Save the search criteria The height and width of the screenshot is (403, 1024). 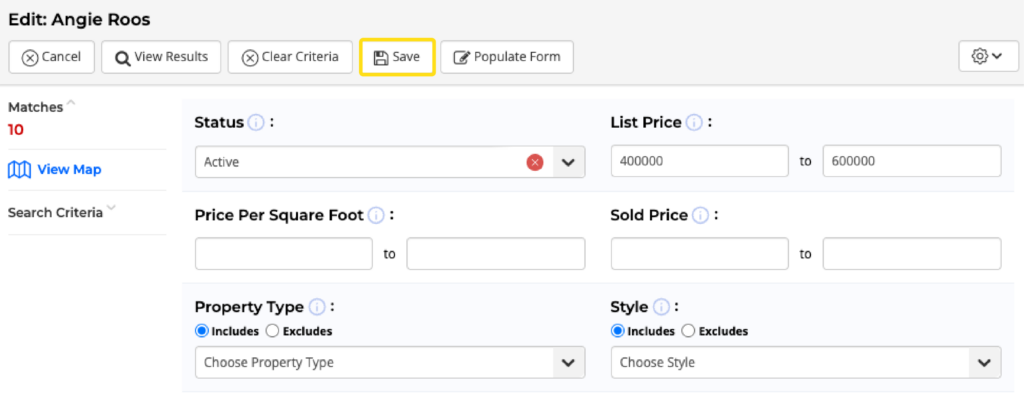pyautogui.click(x=397, y=57)
